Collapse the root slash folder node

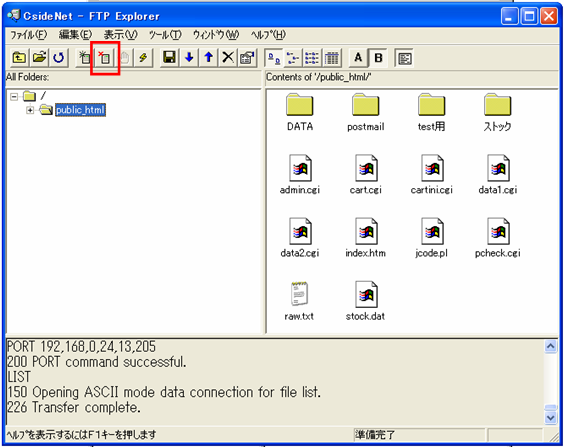point(14,97)
